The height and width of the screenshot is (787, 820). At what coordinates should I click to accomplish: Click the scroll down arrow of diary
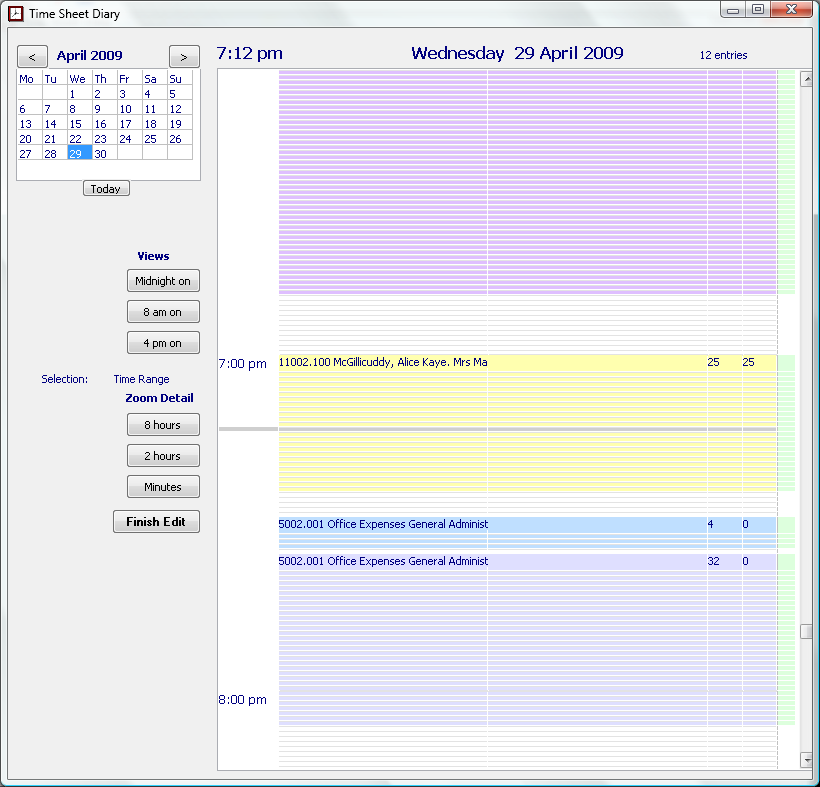point(807,761)
